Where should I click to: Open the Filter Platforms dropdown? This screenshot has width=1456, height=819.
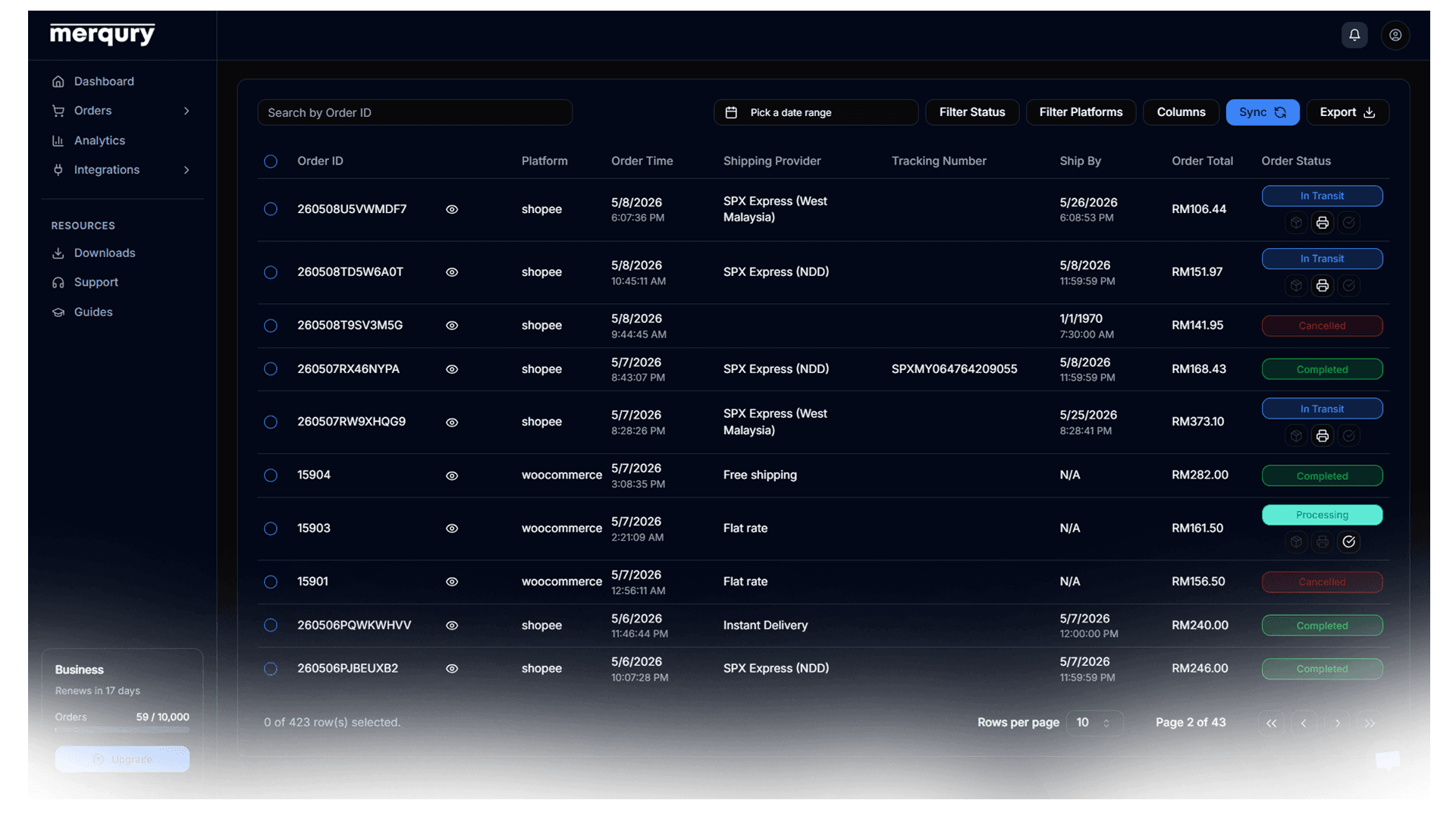click(x=1081, y=112)
